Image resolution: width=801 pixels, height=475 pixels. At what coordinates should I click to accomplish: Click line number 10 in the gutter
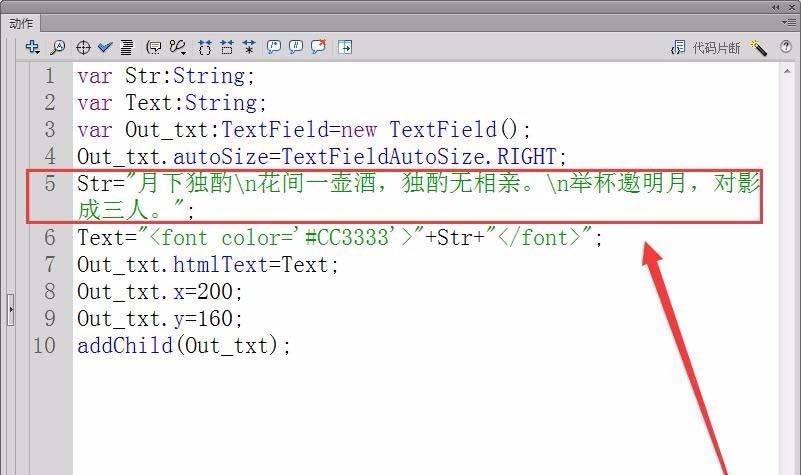(x=44, y=346)
